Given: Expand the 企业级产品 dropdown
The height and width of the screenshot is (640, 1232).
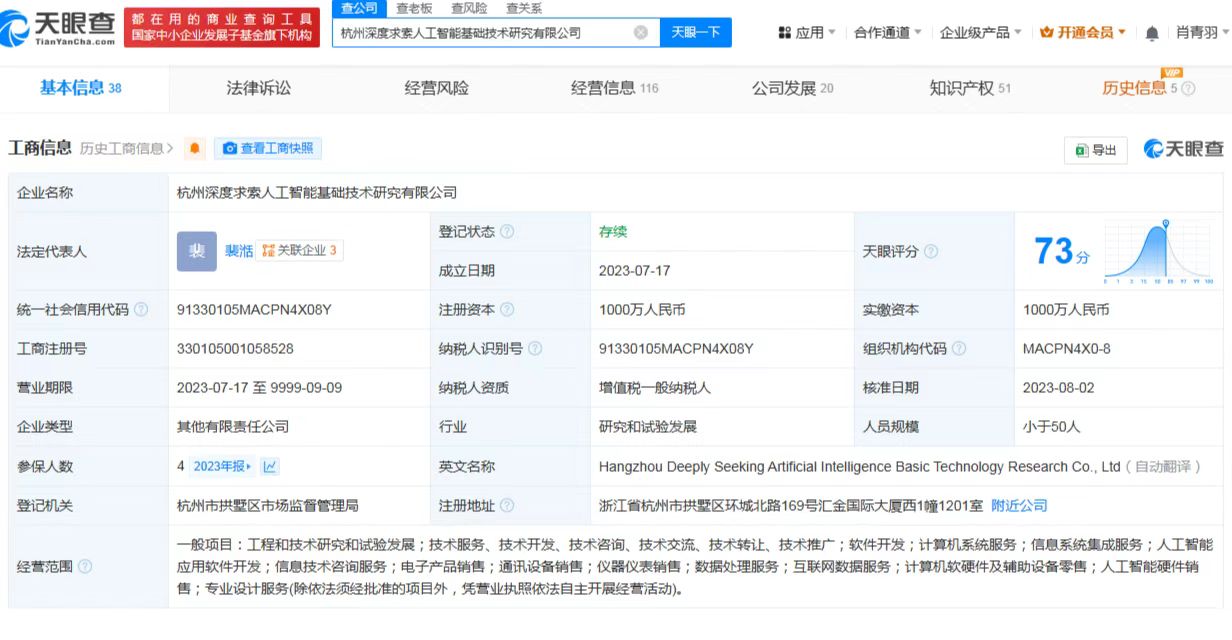Looking at the screenshot, I should 980,33.
